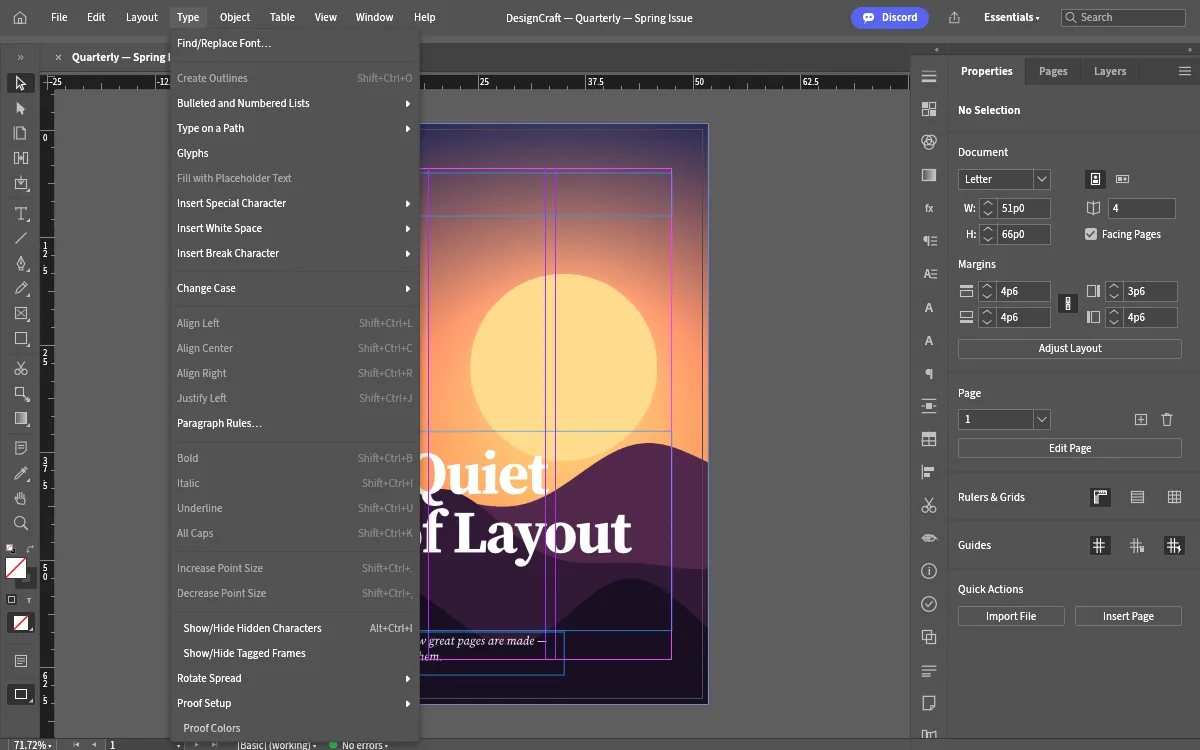Open the Object menu

[235, 17]
